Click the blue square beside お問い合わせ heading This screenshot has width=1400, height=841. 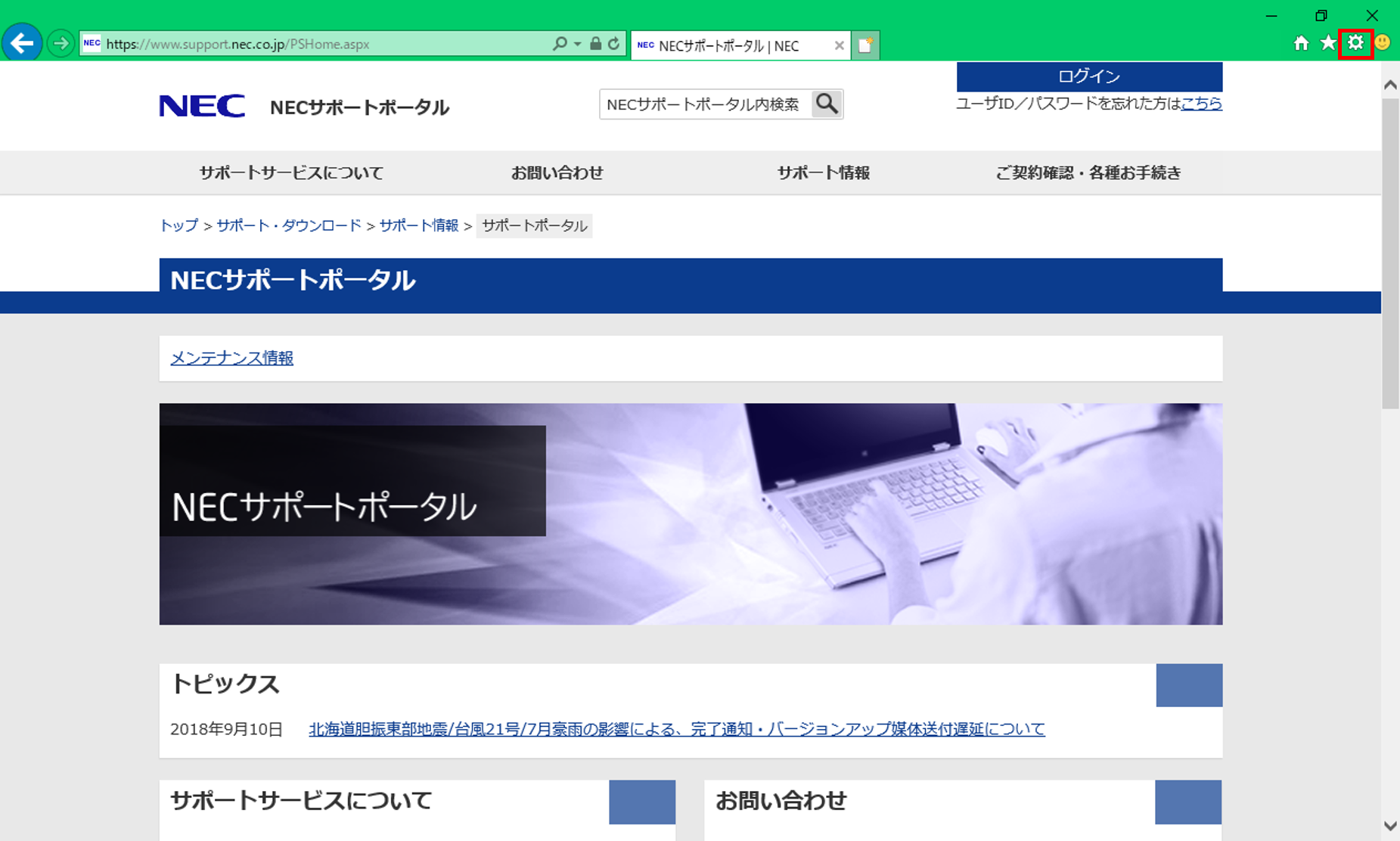[x=1188, y=802]
